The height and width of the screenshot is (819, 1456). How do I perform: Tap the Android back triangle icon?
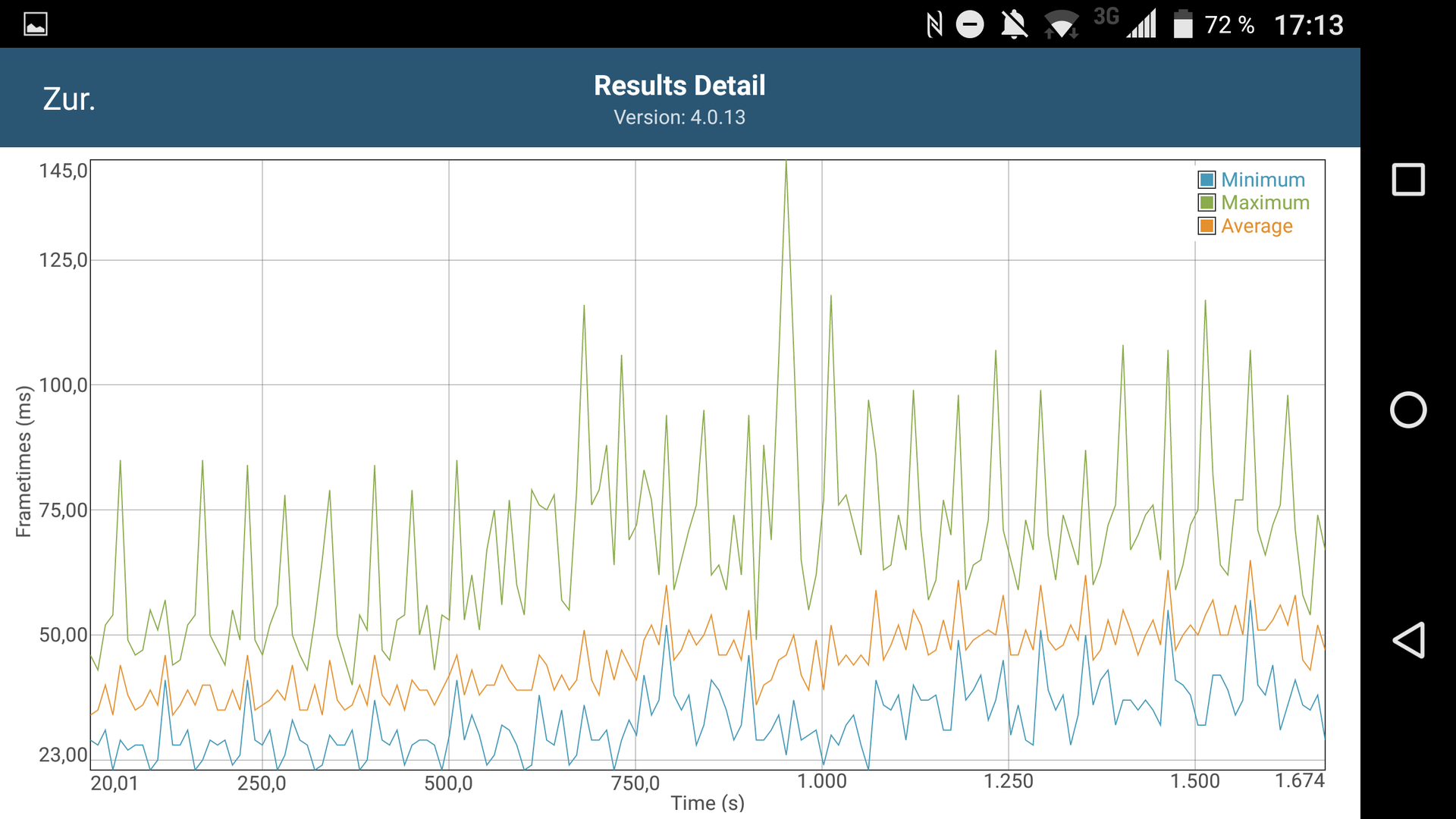[x=1408, y=641]
